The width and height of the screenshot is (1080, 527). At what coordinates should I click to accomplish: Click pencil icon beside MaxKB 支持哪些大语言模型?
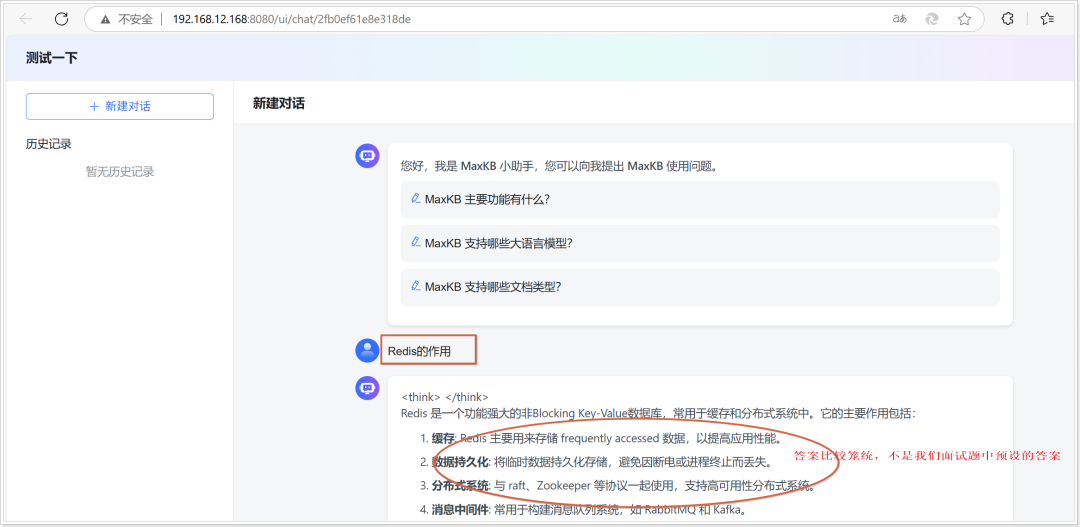[x=415, y=242]
